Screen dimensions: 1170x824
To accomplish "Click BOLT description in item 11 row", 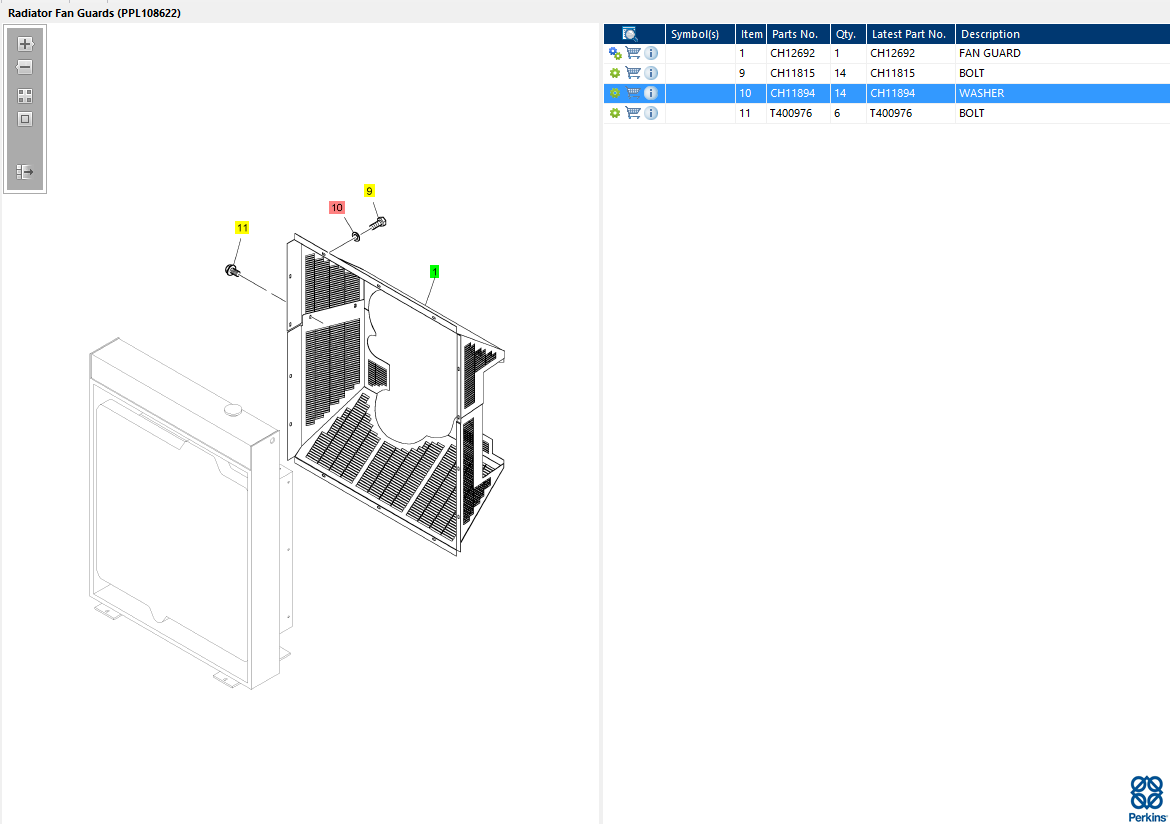I will pyautogui.click(x=972, y=113).
